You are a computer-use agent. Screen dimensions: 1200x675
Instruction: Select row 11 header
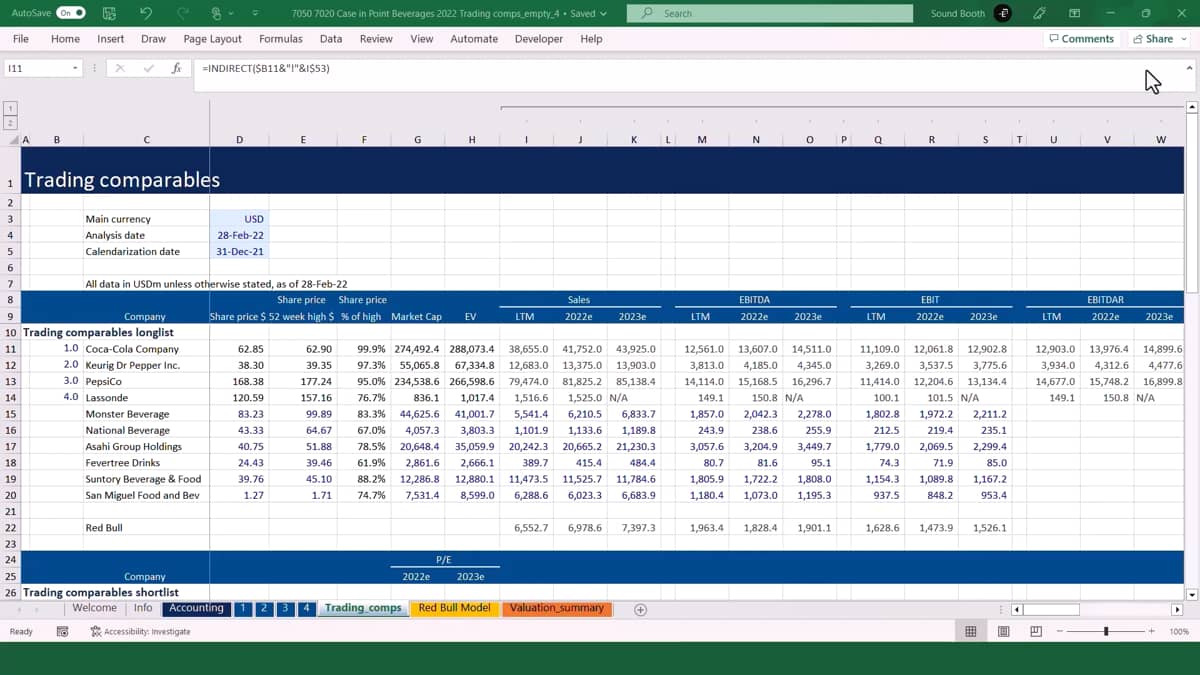coord(10,349)
